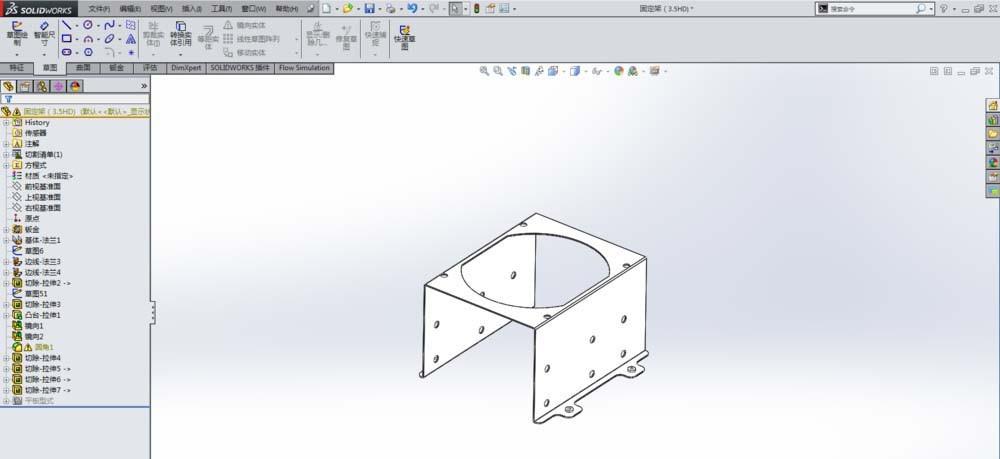The height and width of the screenshot is (459, 1000).
Task: Expand the History tree node
Action: point(6,122)
